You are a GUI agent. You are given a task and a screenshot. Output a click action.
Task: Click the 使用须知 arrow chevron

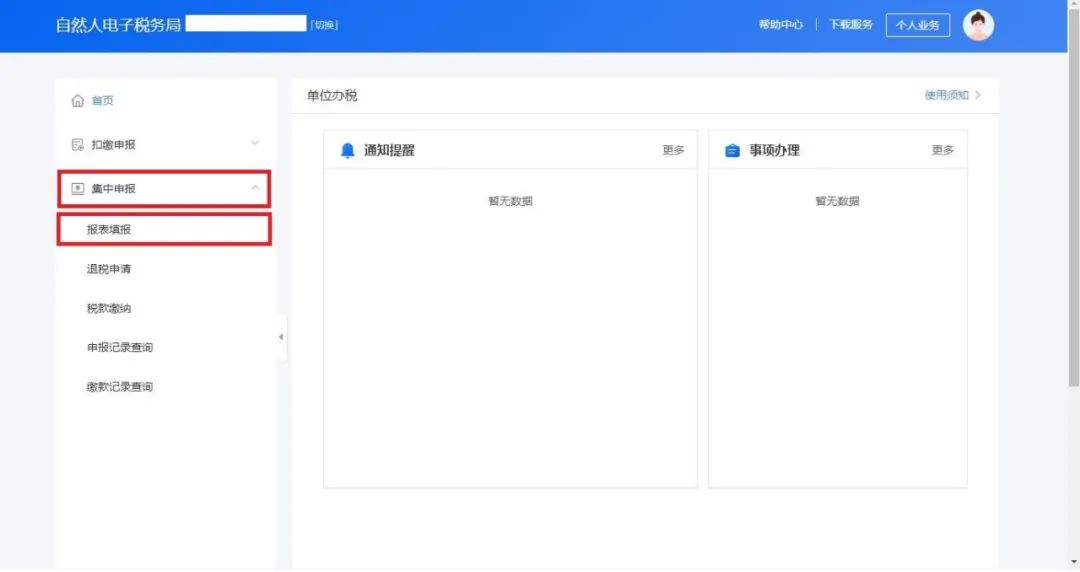(x=977, y=95)
